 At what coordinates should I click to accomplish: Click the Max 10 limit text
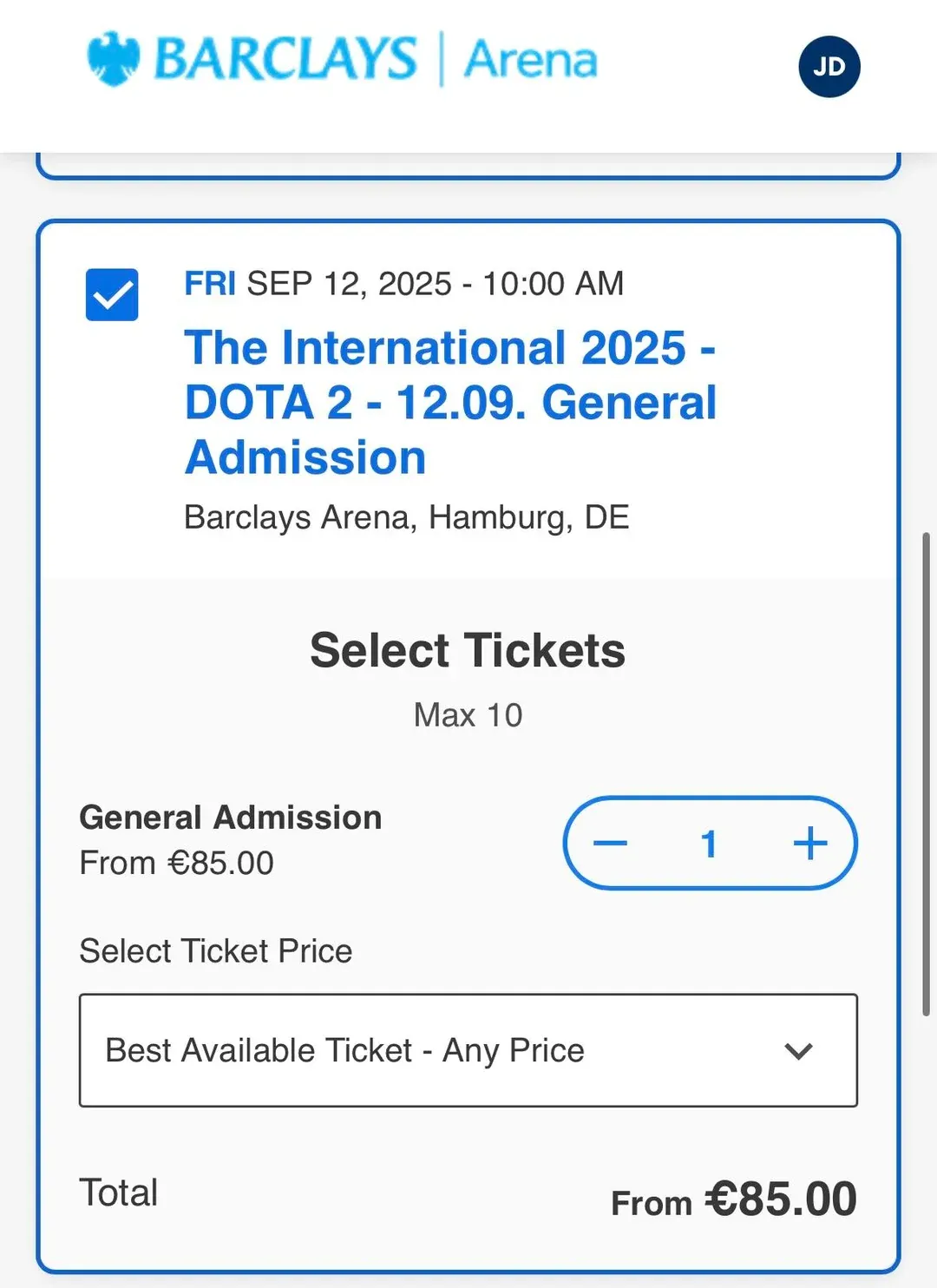click(468, 715)
